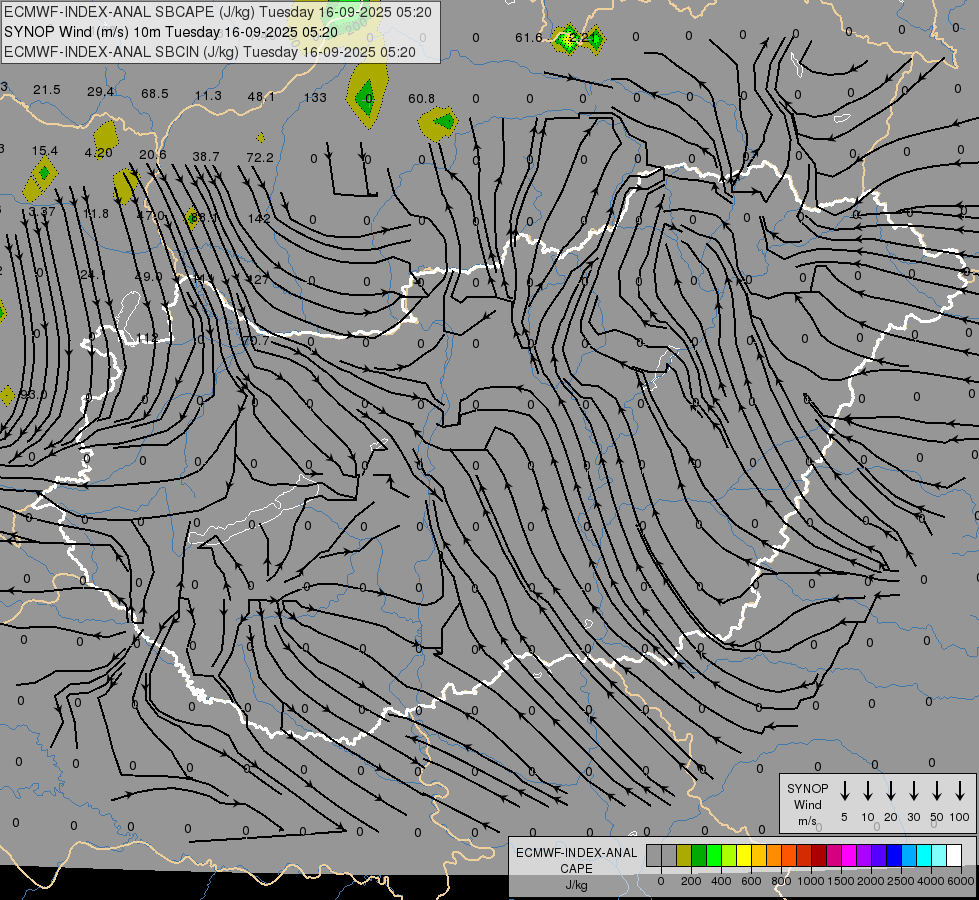
Task: Click the green CAPE patch beside the 60.8 value
Action: (445, 121)
